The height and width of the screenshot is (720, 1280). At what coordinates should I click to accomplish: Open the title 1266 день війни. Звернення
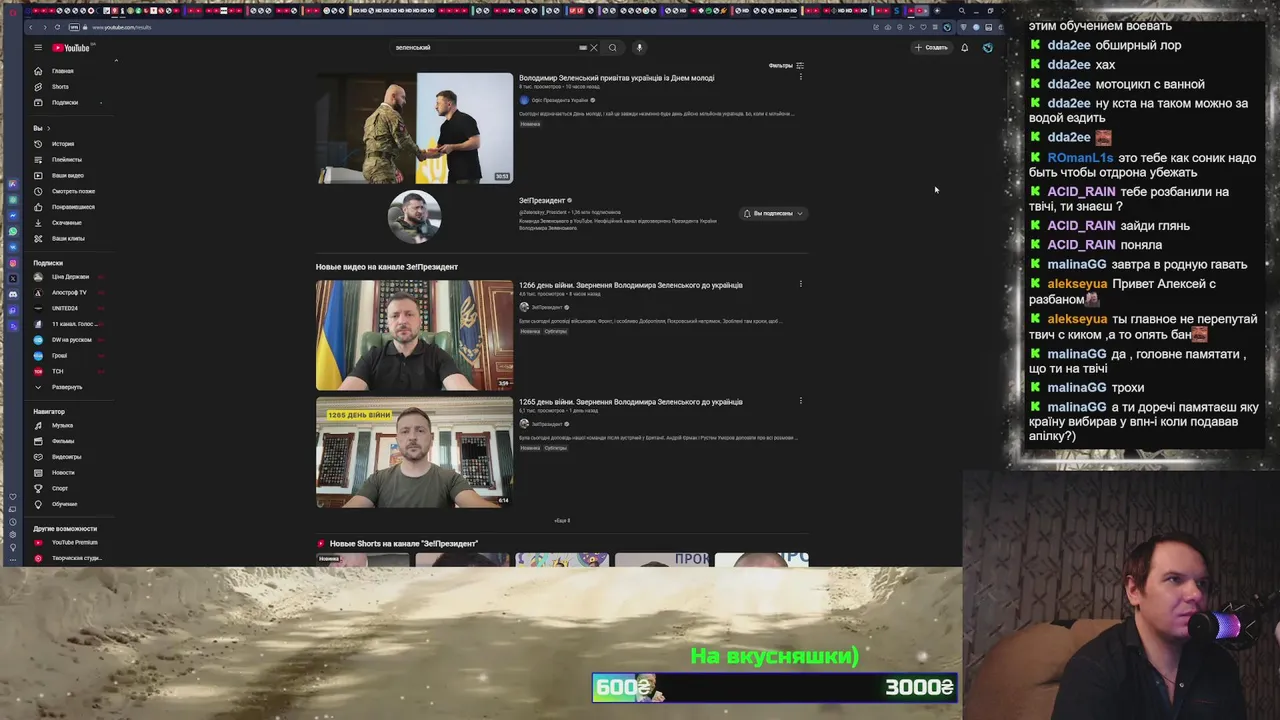click(x=630, y=285)
